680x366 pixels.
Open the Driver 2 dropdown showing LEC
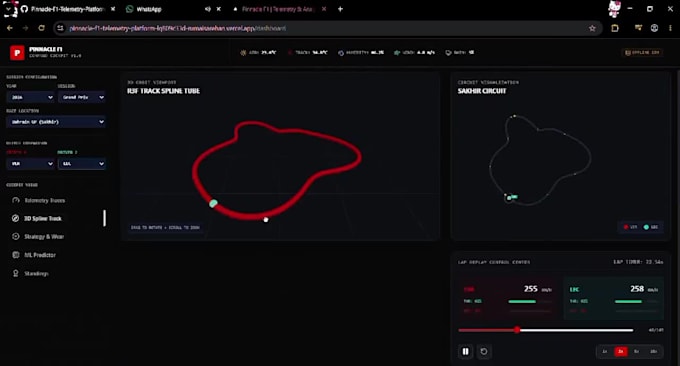click(82, 163)
